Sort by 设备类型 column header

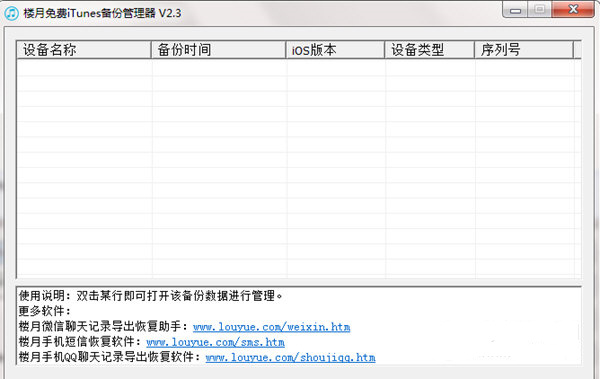[x=430, y=50]
